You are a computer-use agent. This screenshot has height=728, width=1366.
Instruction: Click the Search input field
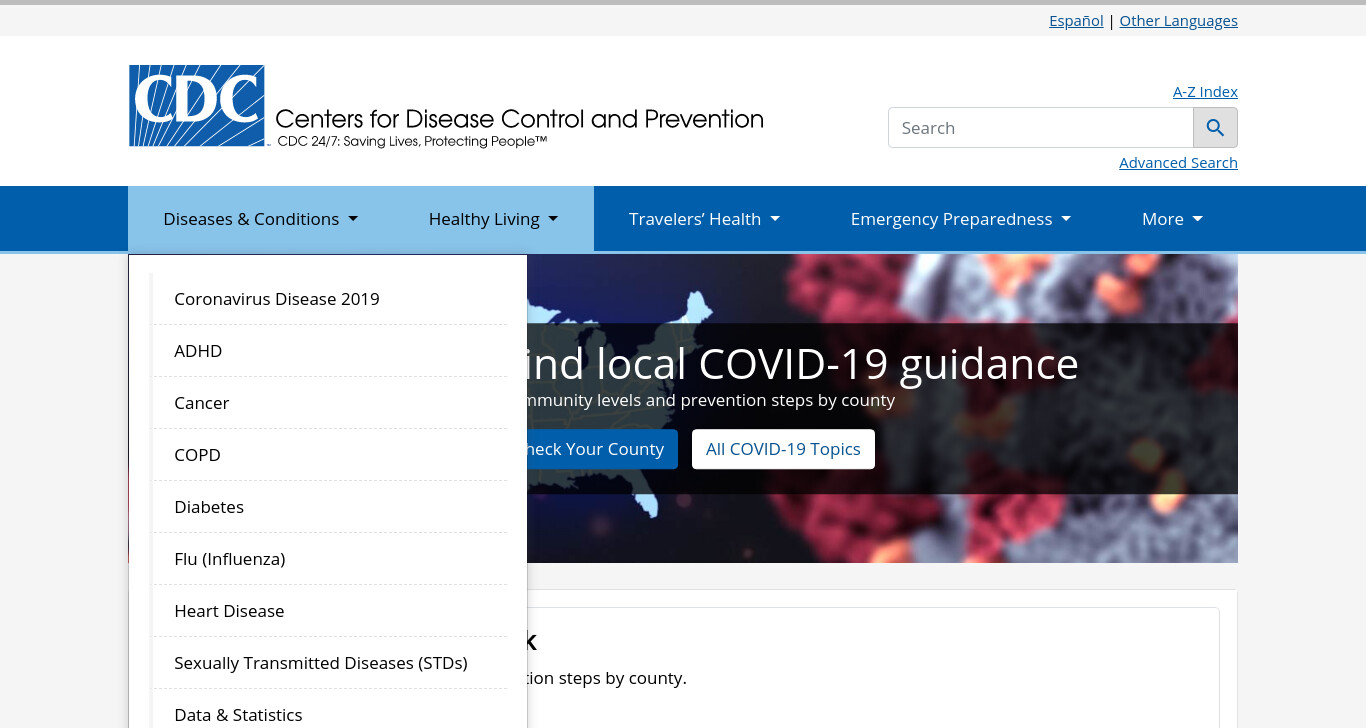tap(1040, 128)
